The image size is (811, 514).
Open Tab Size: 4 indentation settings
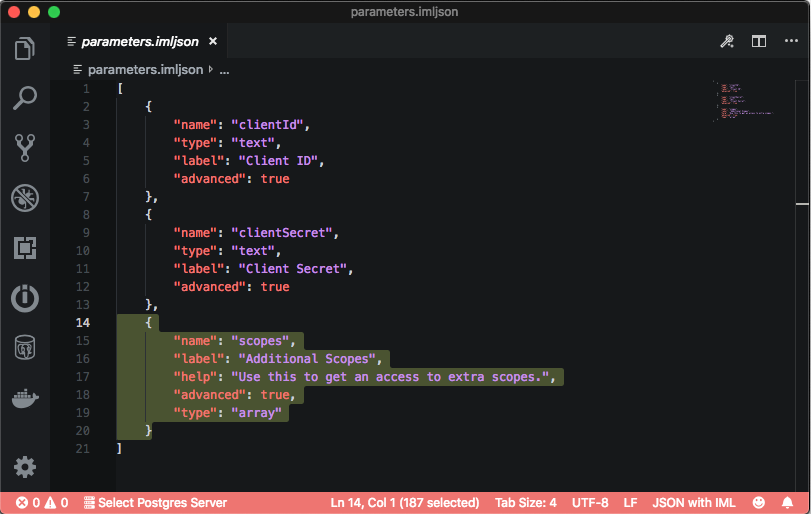tap(525, 503)
